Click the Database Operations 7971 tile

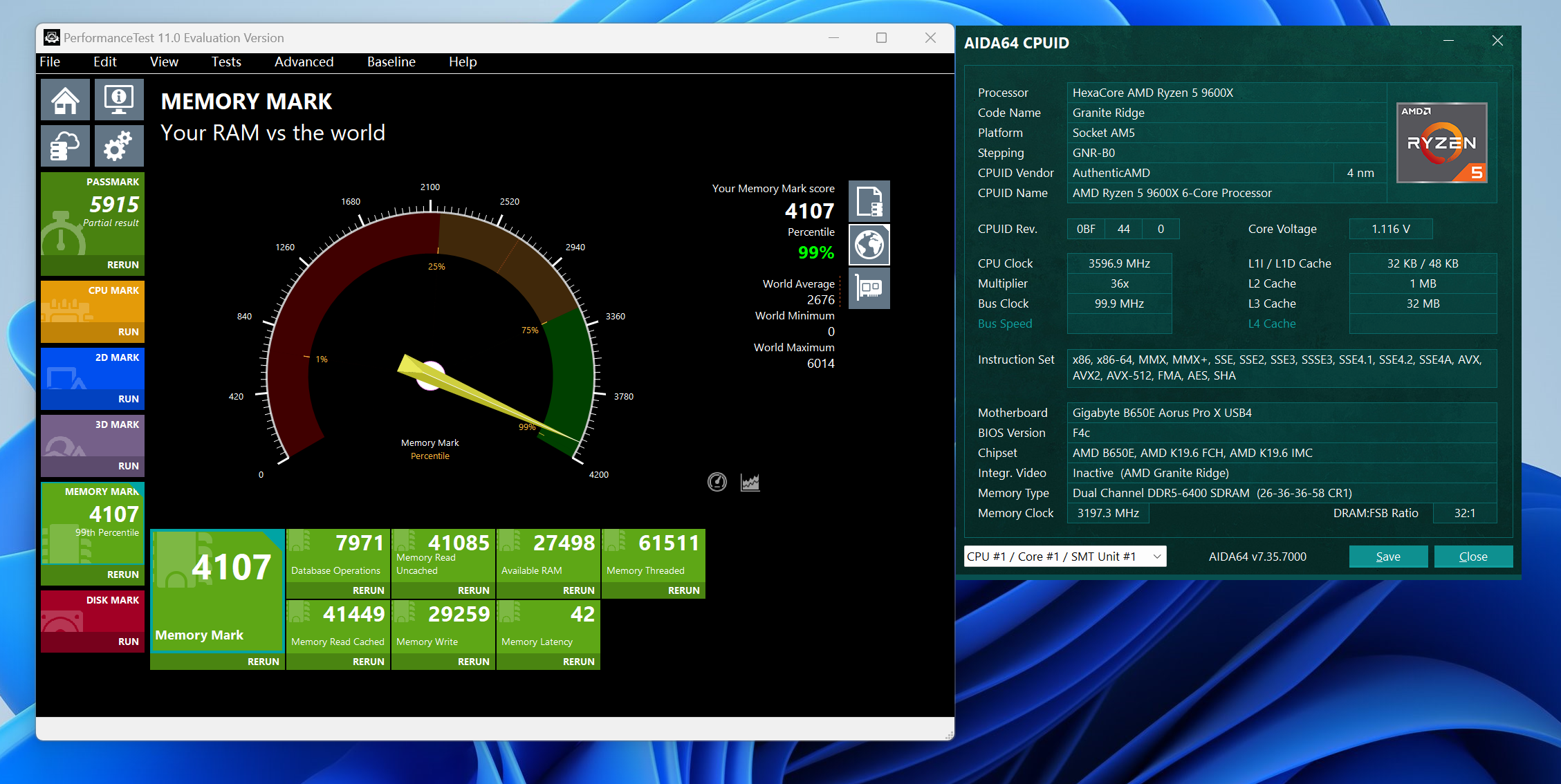click(x=338, y=555)
